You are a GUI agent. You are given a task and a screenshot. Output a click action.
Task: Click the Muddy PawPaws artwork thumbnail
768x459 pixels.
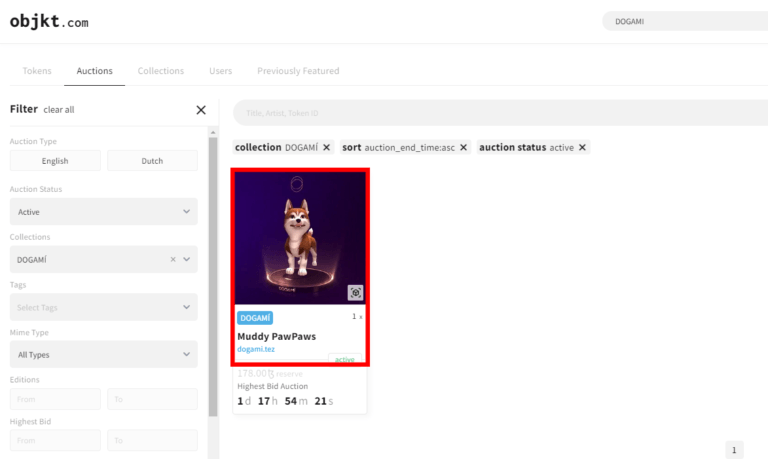tap(300, 238)
